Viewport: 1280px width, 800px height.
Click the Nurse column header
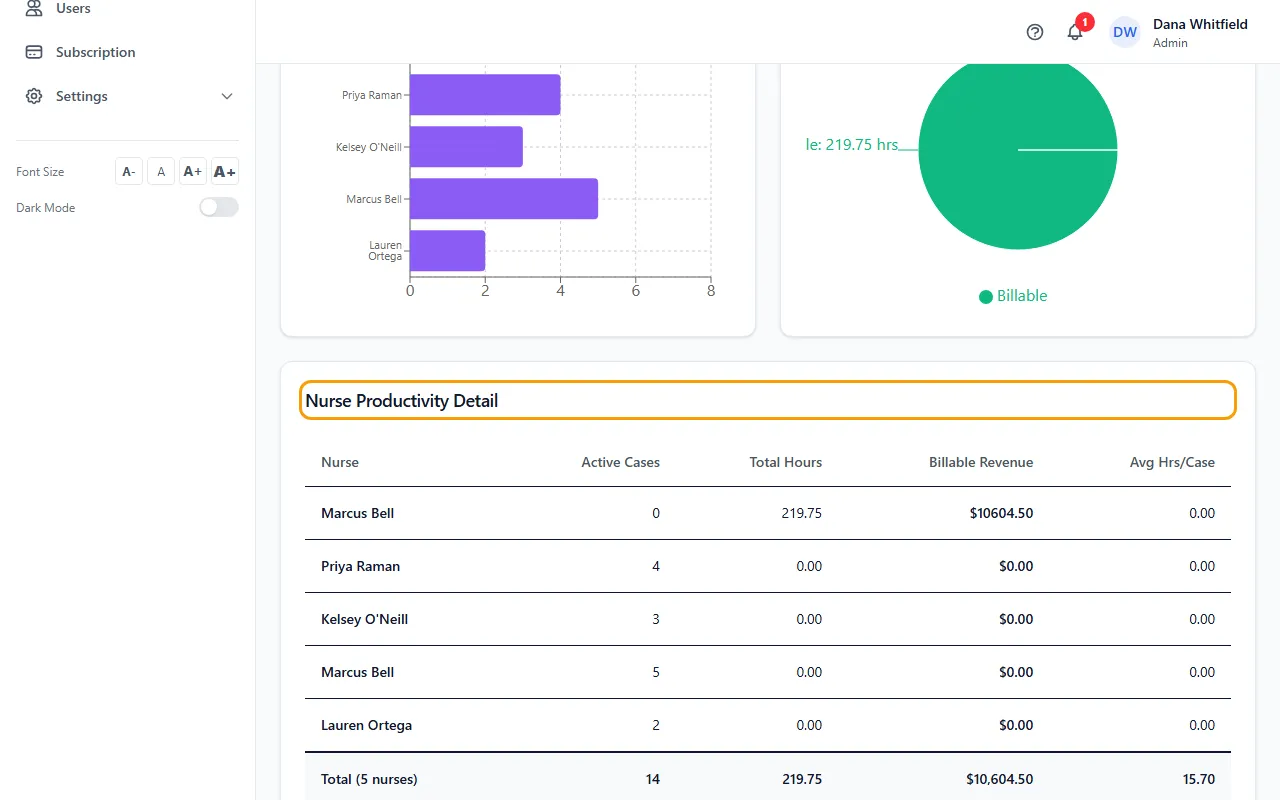coord(340,462)
